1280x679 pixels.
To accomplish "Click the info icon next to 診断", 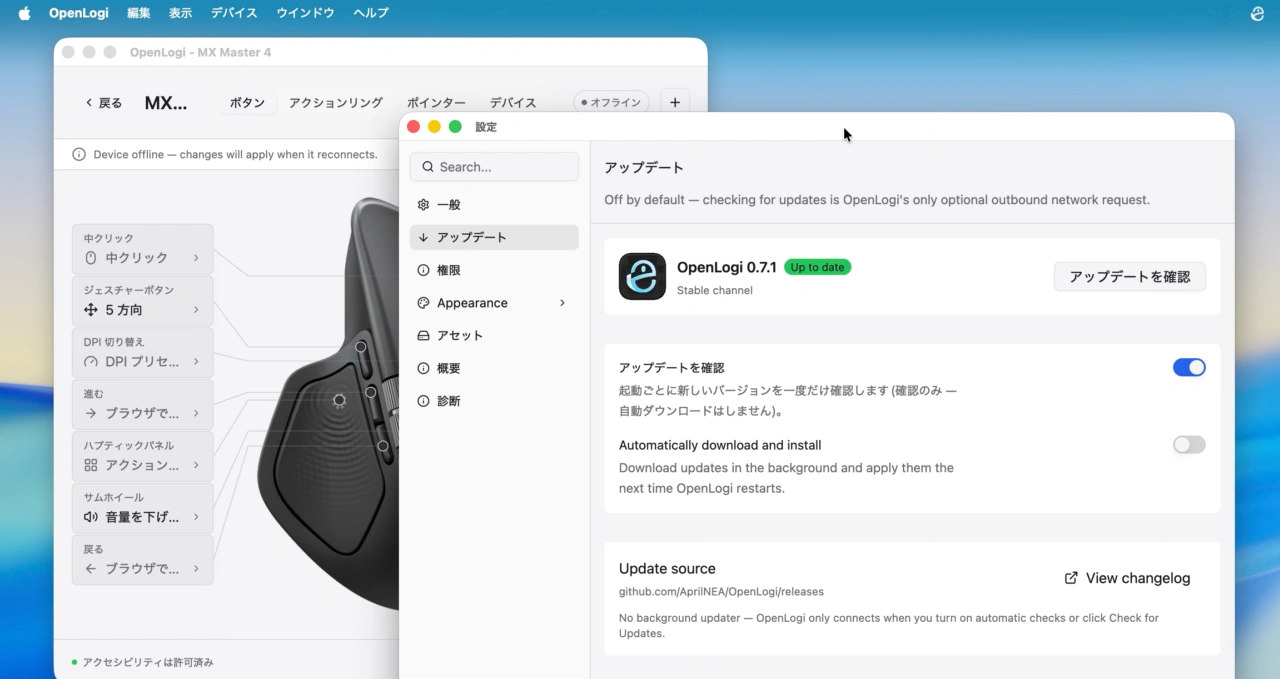I will point(423,401).
